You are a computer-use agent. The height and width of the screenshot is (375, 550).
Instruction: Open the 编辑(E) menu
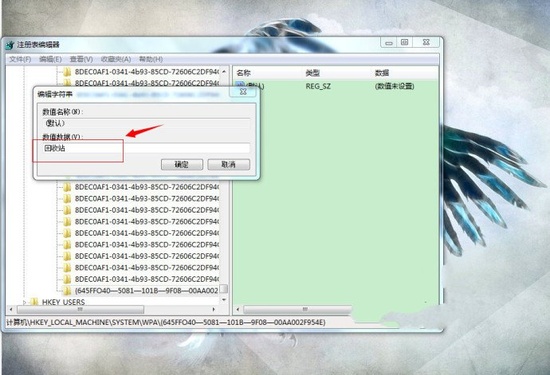tap(51, 59)
